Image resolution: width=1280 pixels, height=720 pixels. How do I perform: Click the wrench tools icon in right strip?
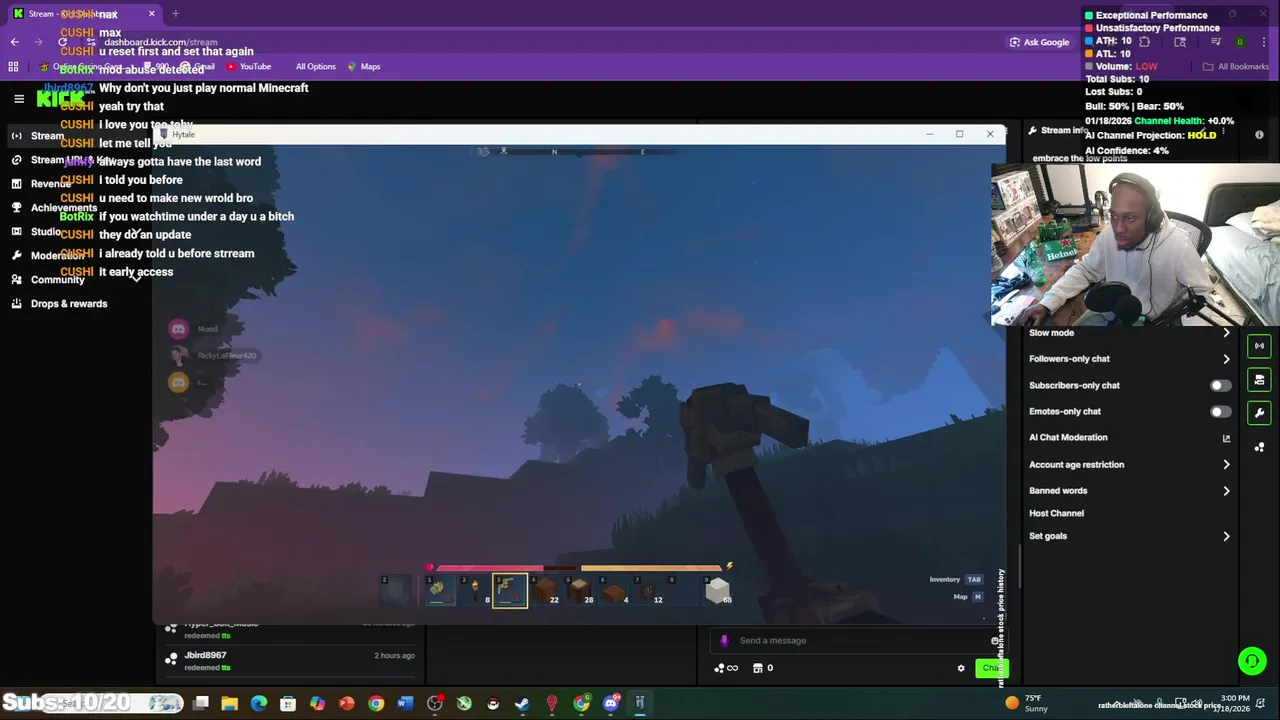[1259, 413]
